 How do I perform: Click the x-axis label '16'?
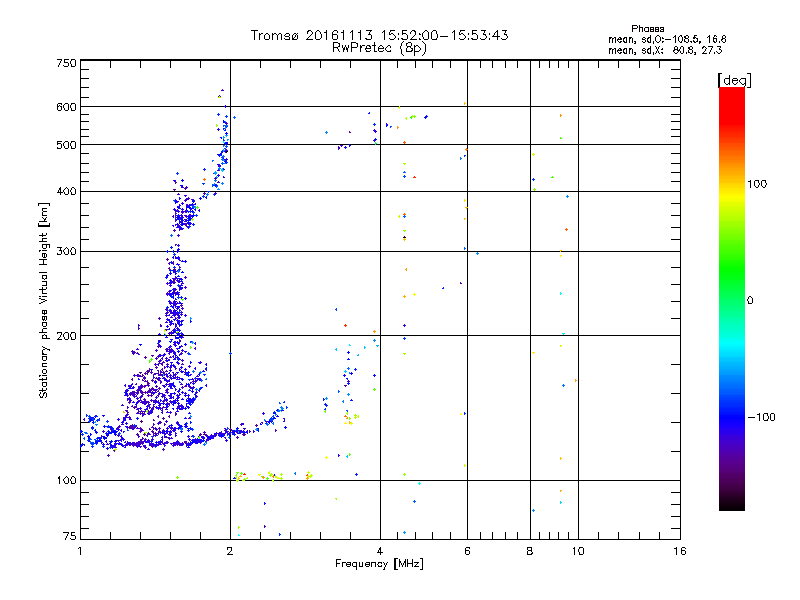tap(680, 551)
